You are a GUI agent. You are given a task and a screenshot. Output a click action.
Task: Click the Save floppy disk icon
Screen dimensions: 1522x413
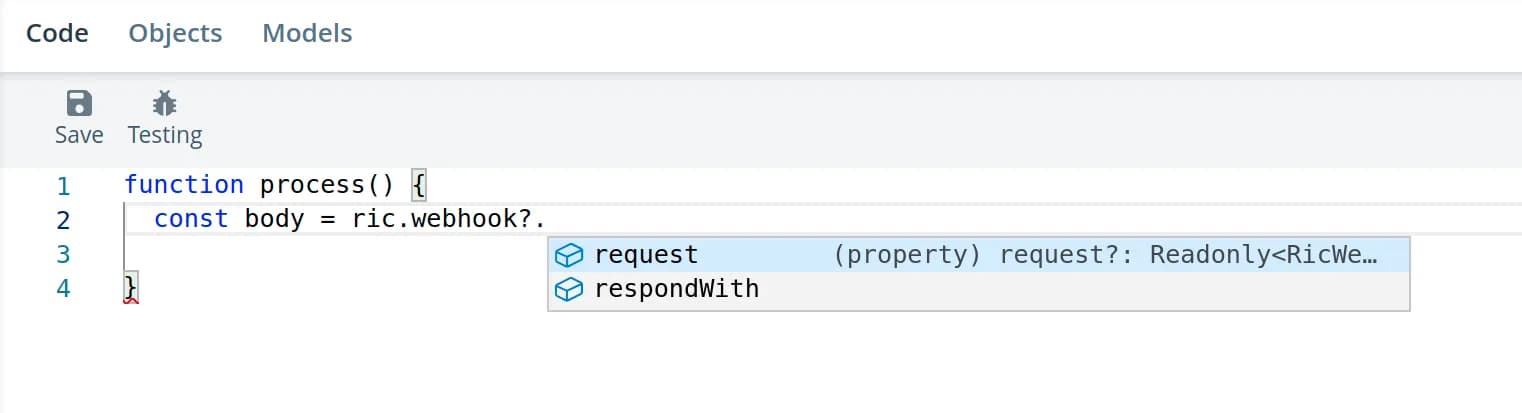click(x=78, y=103)
